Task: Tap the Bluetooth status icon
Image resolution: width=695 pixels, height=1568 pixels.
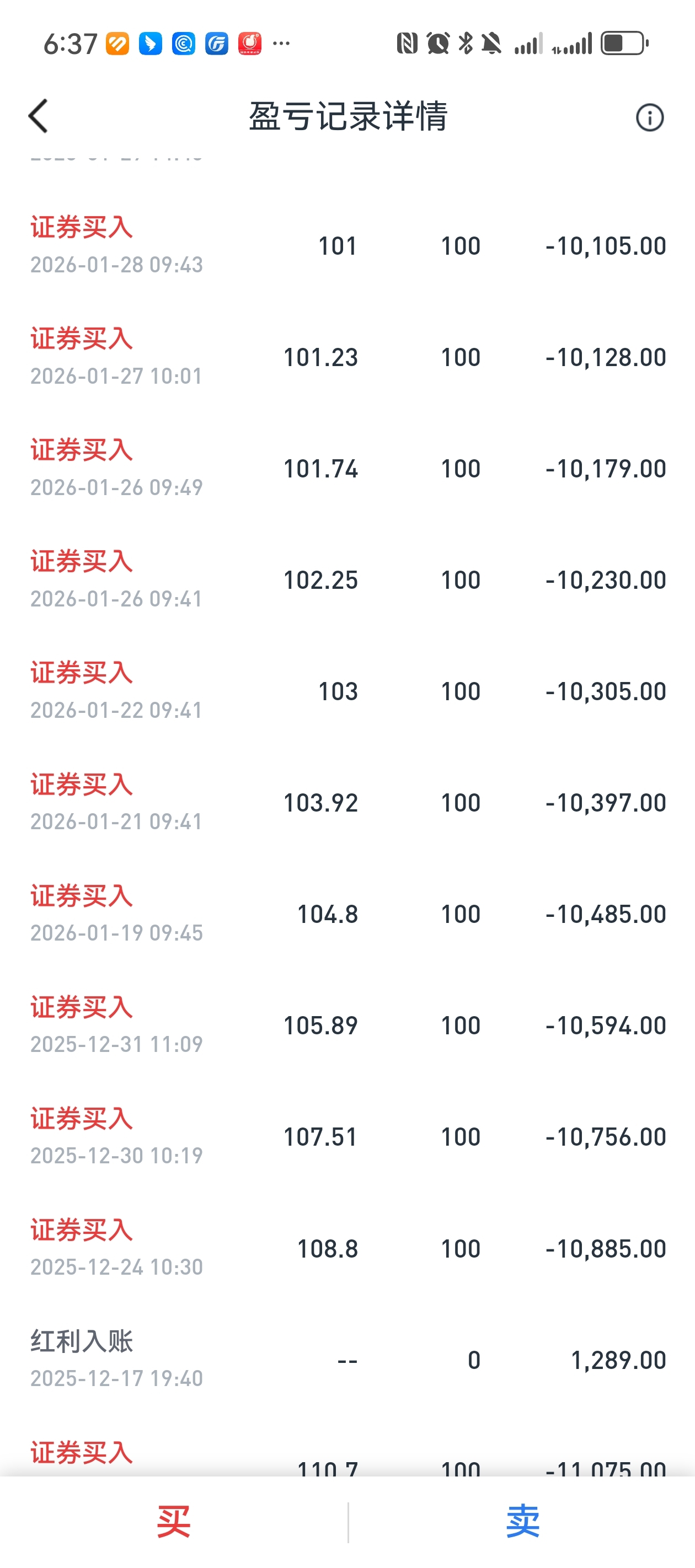Action: (466, 44)
